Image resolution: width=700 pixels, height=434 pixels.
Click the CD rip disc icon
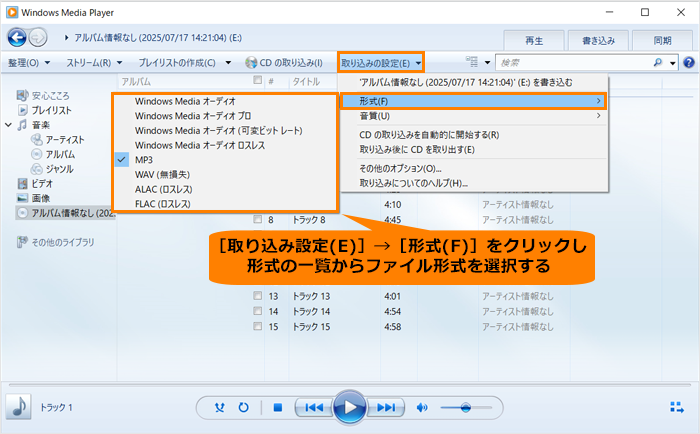[251, 63]
